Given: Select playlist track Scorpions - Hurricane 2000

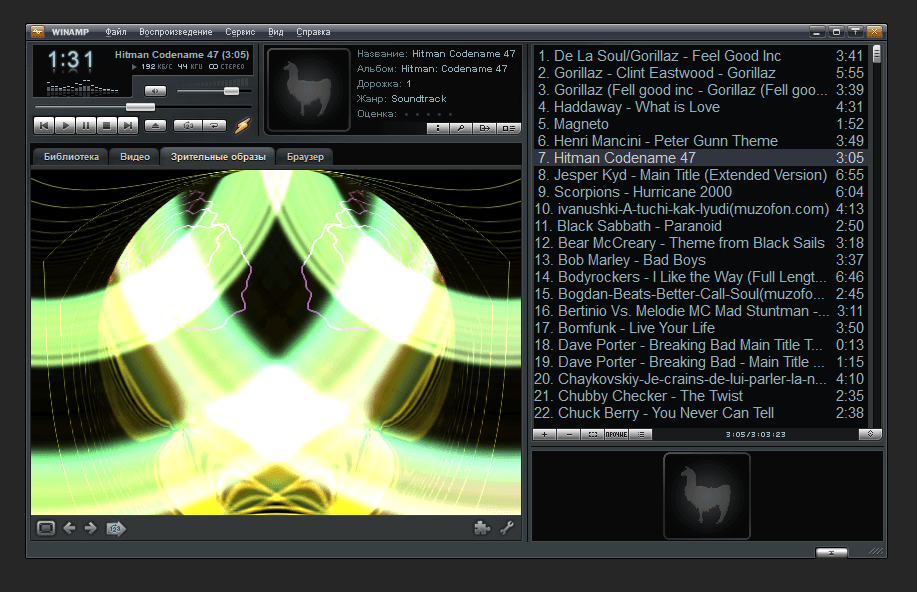Looking at the screenshot, I should pos(699,192).
